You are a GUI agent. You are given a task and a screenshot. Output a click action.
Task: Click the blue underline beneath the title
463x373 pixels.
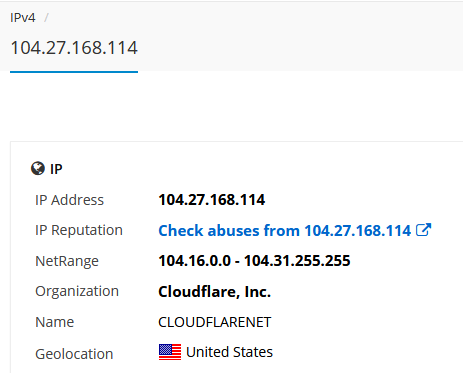click(74, 72)
